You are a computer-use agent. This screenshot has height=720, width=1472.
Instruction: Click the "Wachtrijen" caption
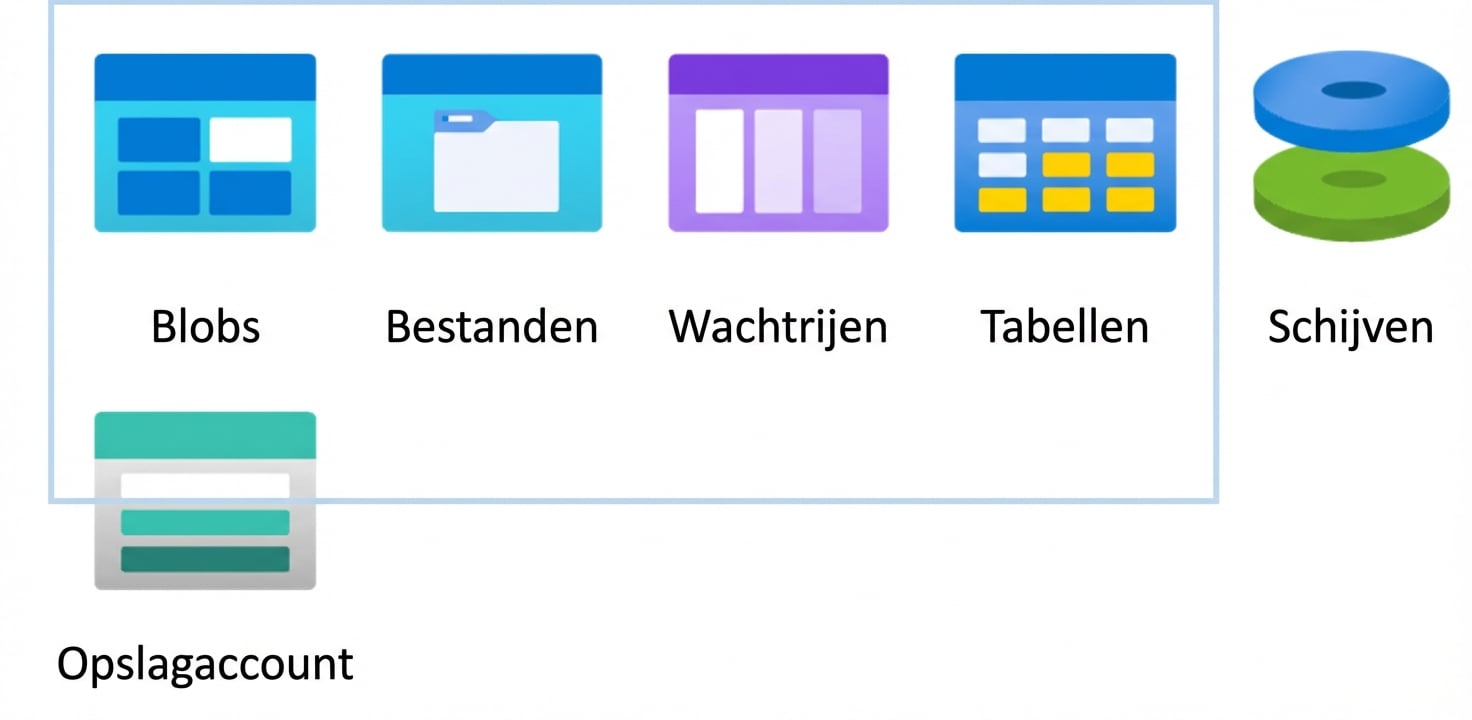[778, 327]
